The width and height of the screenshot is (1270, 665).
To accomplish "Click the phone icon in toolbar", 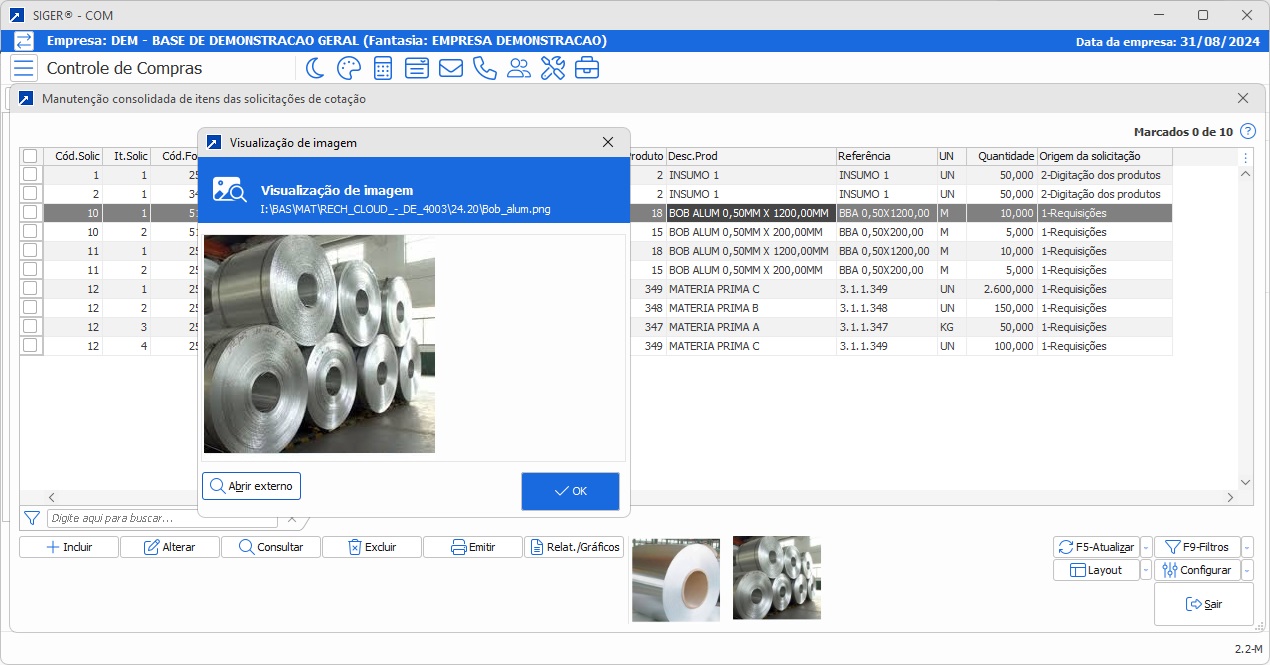I will [x=485, y=68].
